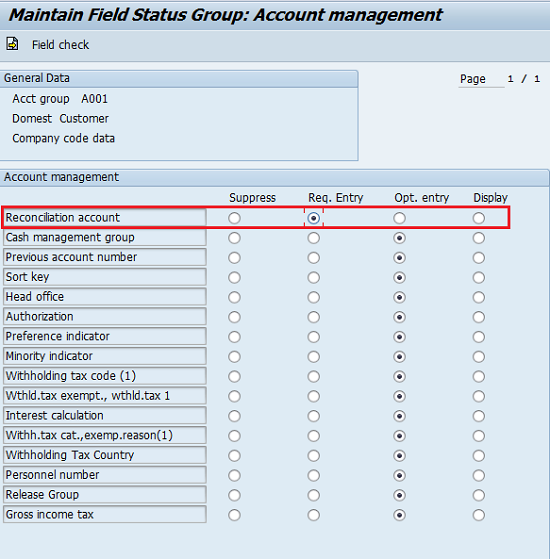Make Release Group a required entry

coord(314,495)
